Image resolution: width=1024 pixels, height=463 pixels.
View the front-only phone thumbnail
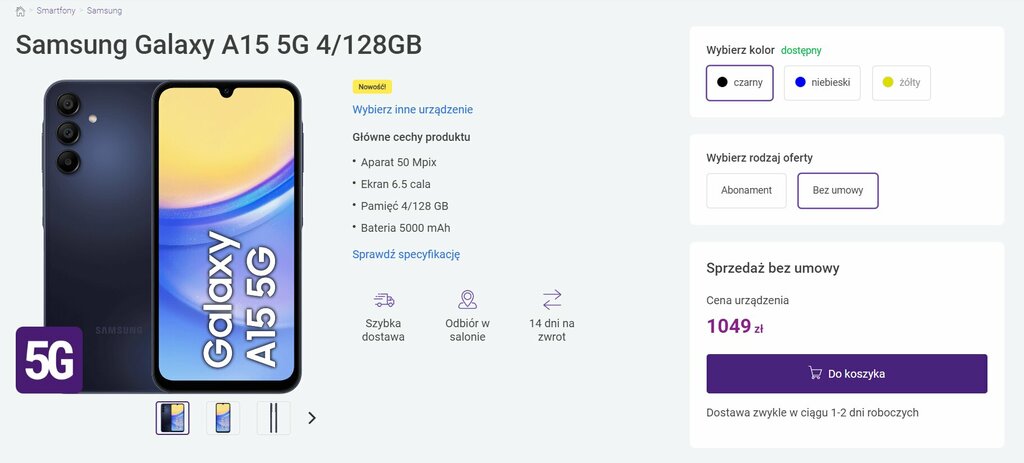[223, 418]
